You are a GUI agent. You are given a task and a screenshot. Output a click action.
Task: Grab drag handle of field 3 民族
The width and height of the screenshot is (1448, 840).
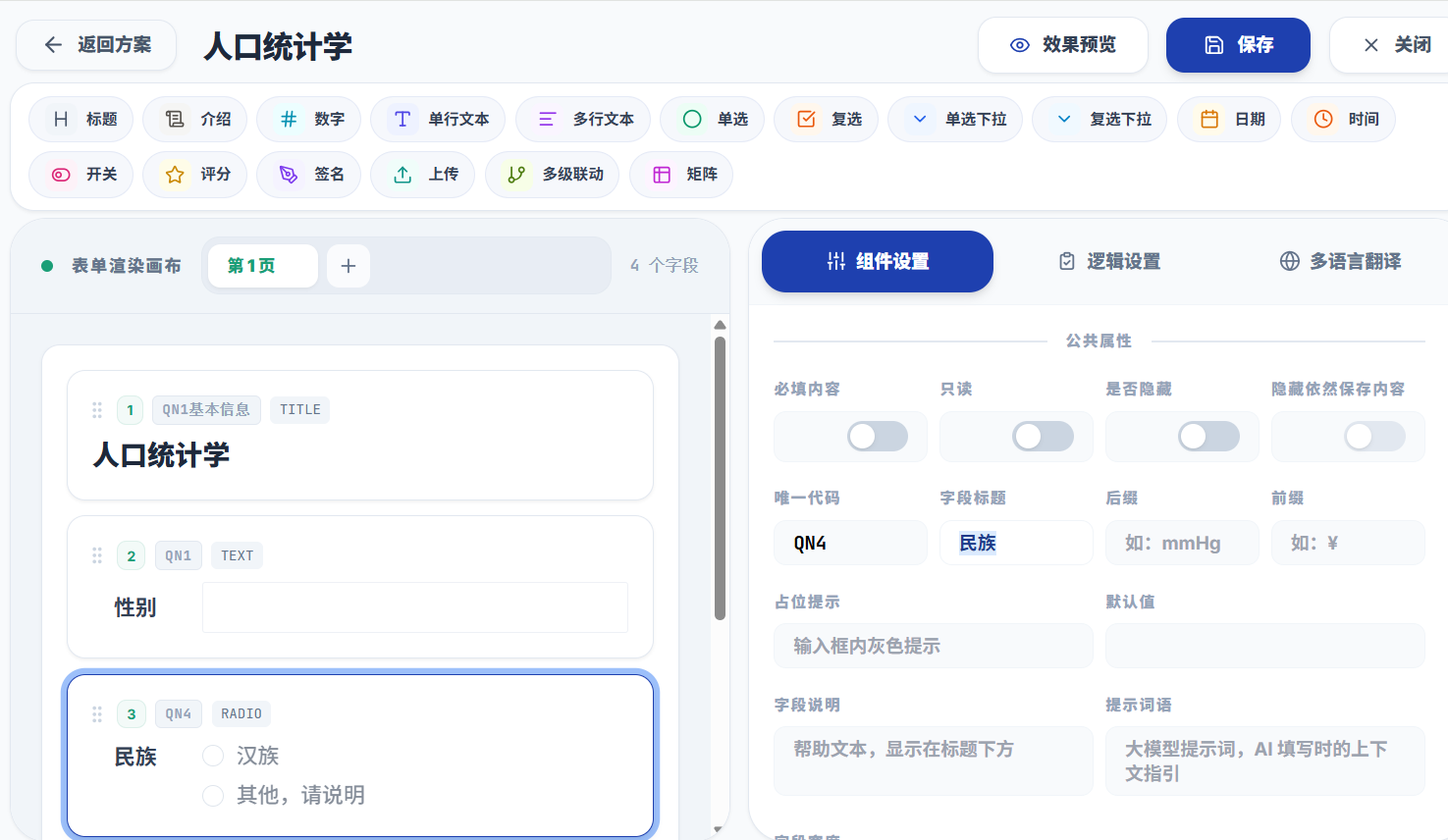(97, 714)
